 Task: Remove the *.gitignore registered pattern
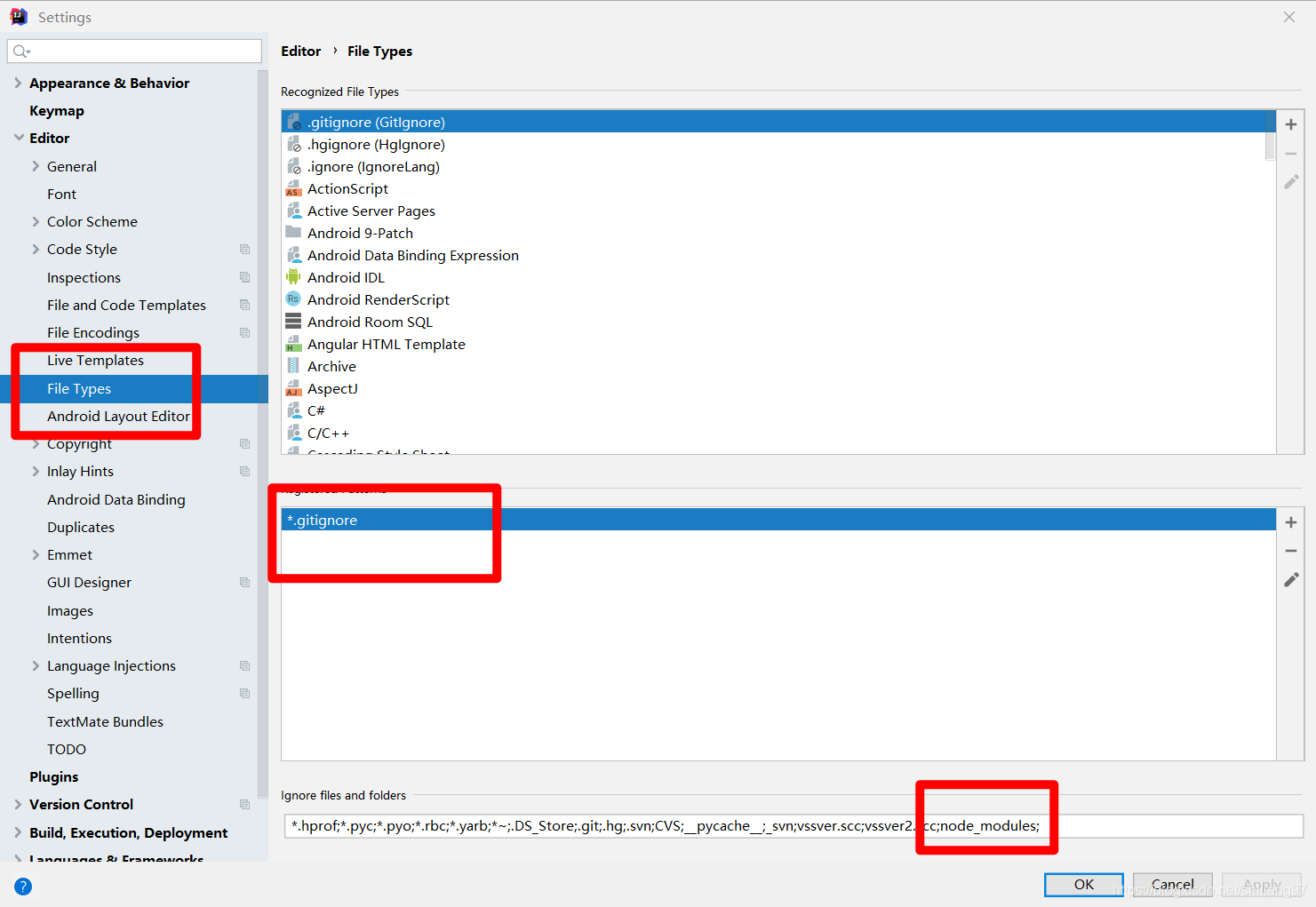[x=1291, y=551]
